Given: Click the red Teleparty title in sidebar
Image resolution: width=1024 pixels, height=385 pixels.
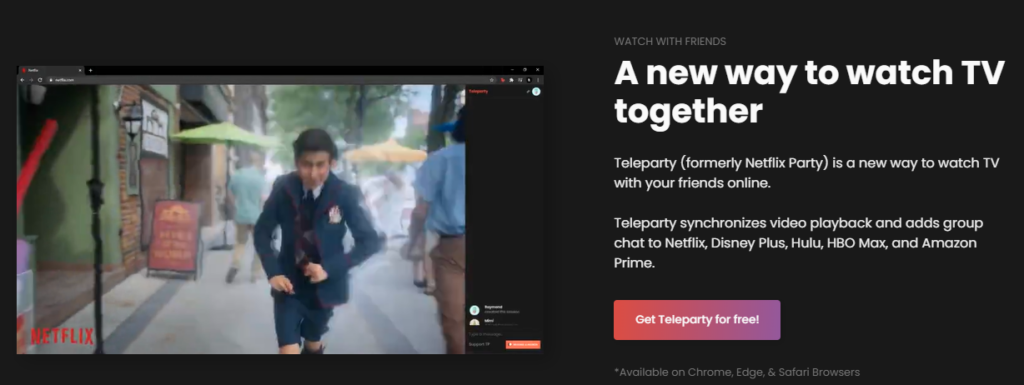Looking at the screenshot, I should (478, 91).
